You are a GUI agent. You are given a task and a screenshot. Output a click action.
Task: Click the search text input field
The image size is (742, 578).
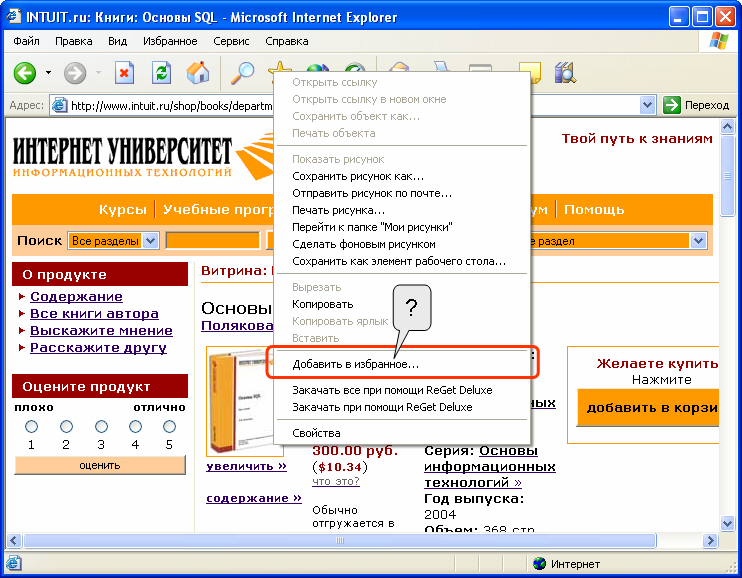click(x=212, y=241)
